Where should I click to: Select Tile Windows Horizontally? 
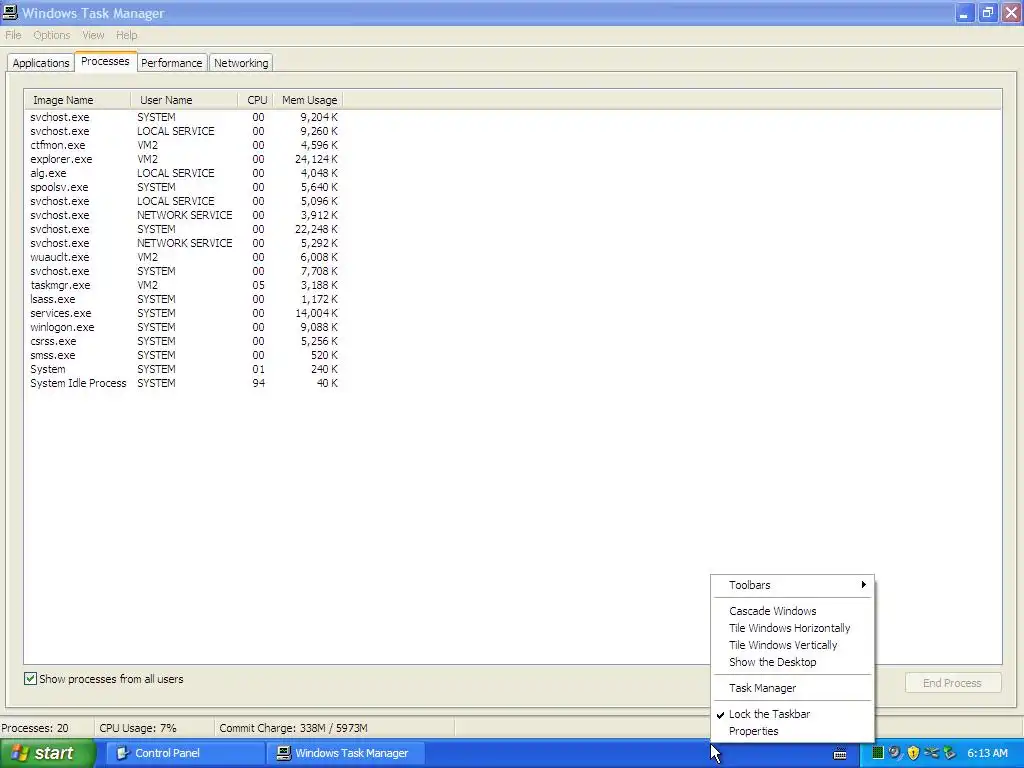pyautogui.click(x=792, y=628)
